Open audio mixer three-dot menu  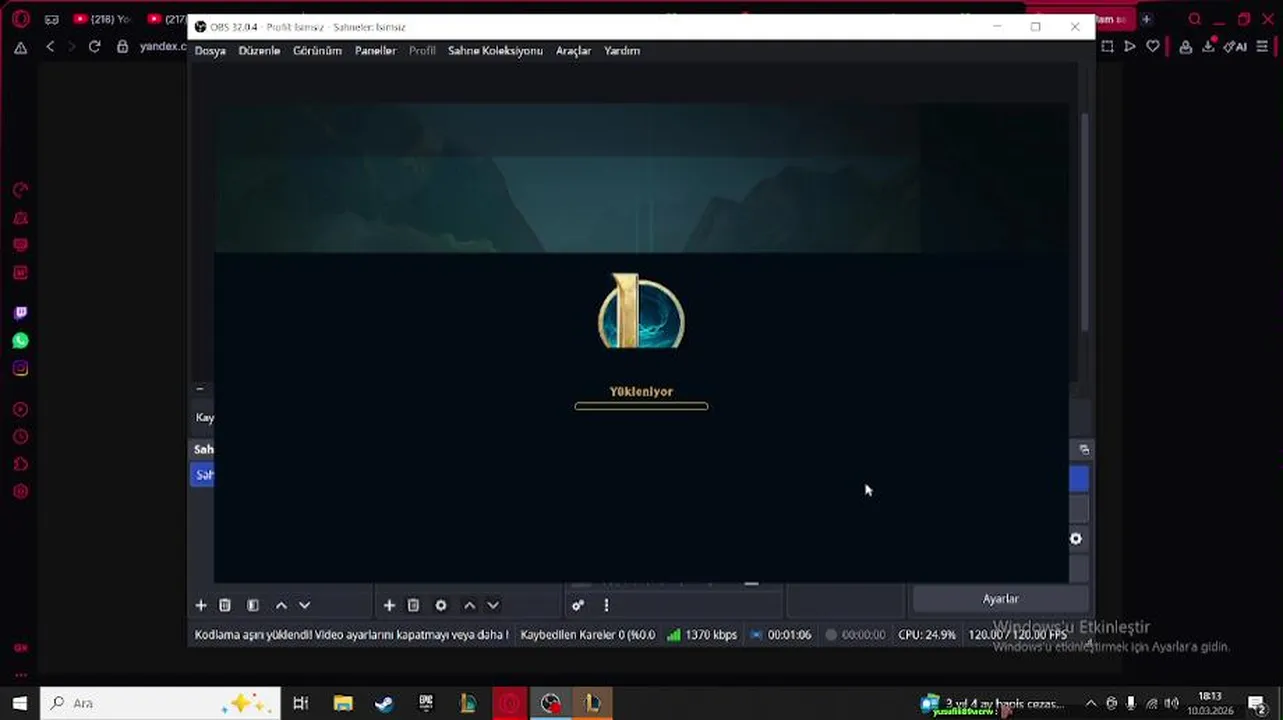pyautogui.click(x=606, y=605)
